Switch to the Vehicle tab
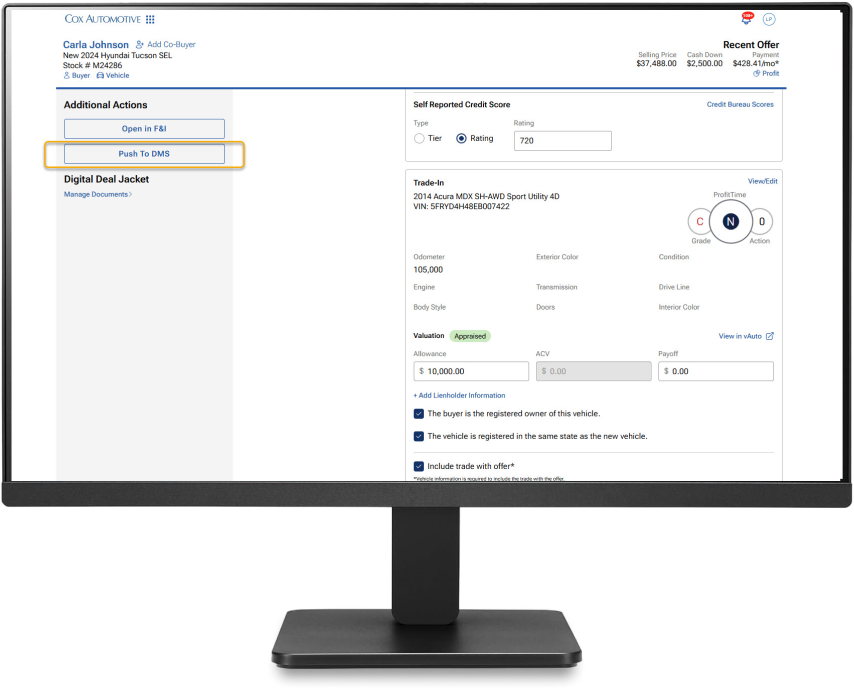Image resolution: width=854 pixels, height=691 pixels. (x=113, y=75)
